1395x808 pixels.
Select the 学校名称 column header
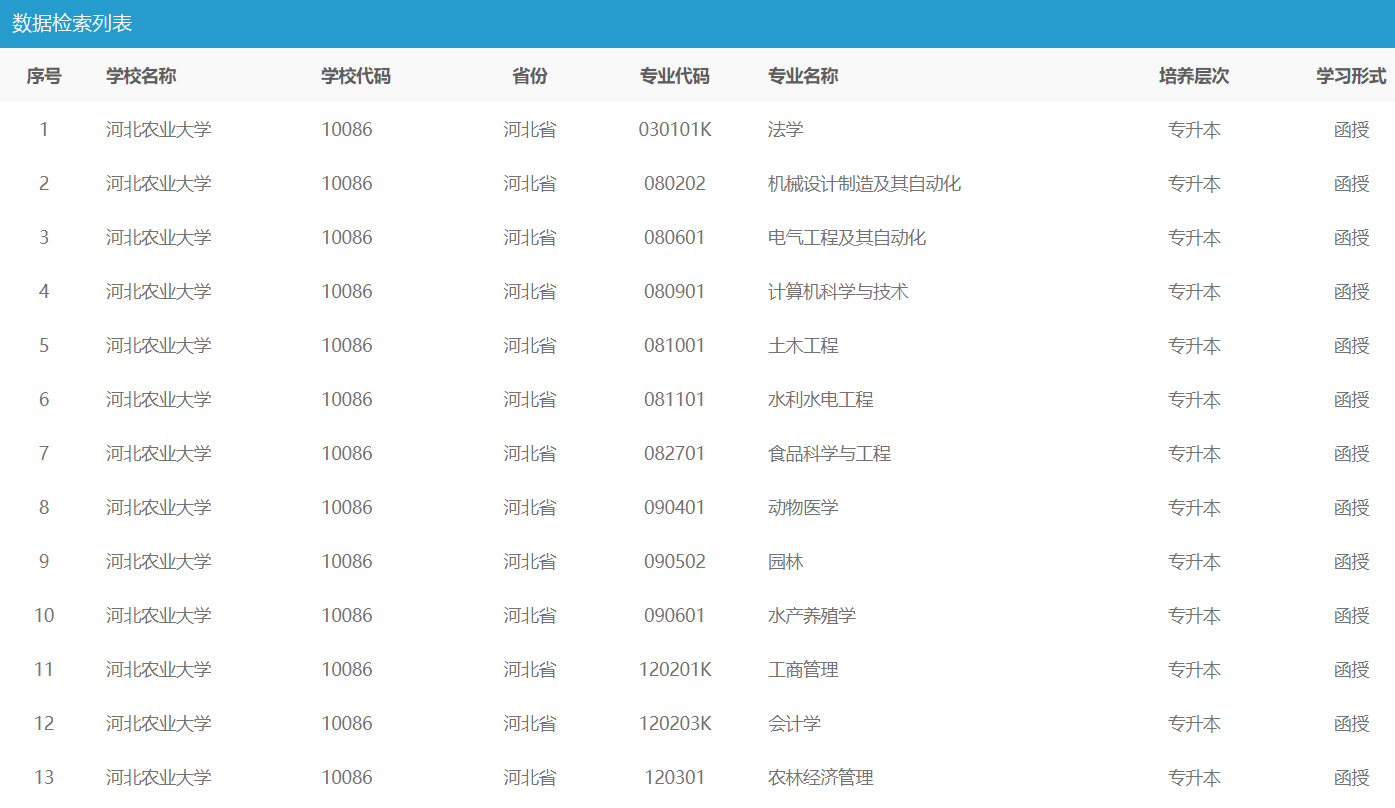141,76
